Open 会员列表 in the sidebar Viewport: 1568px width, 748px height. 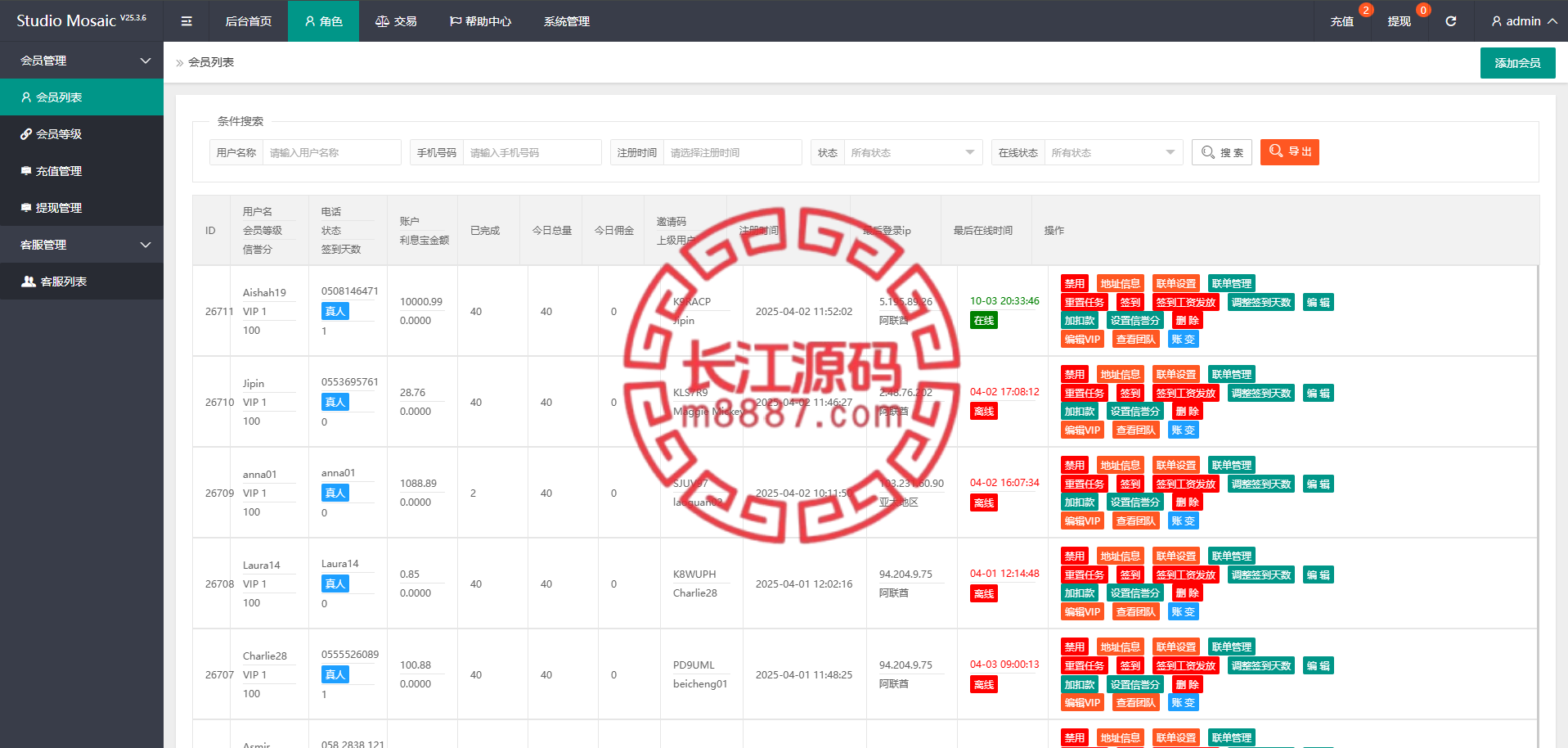[x=82, y=97]
